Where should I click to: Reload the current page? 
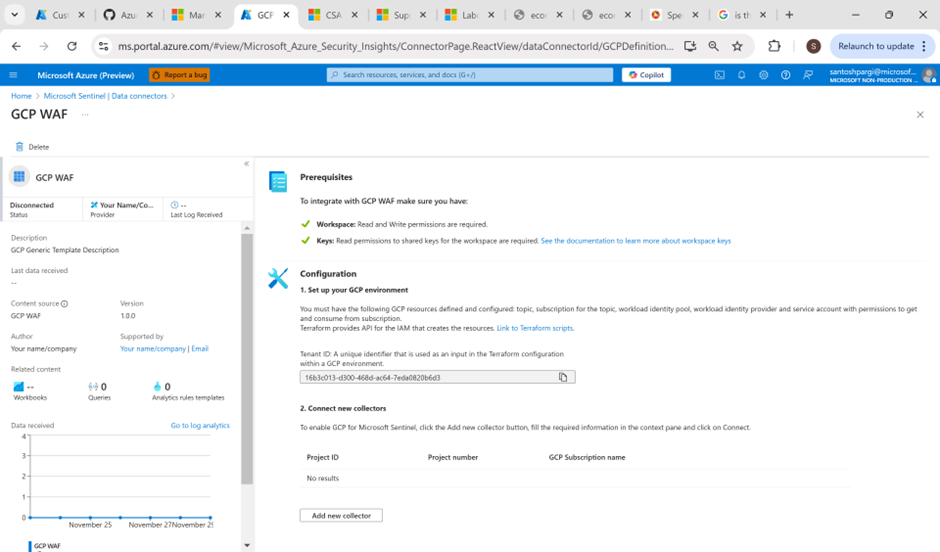[x=72, y=46]
